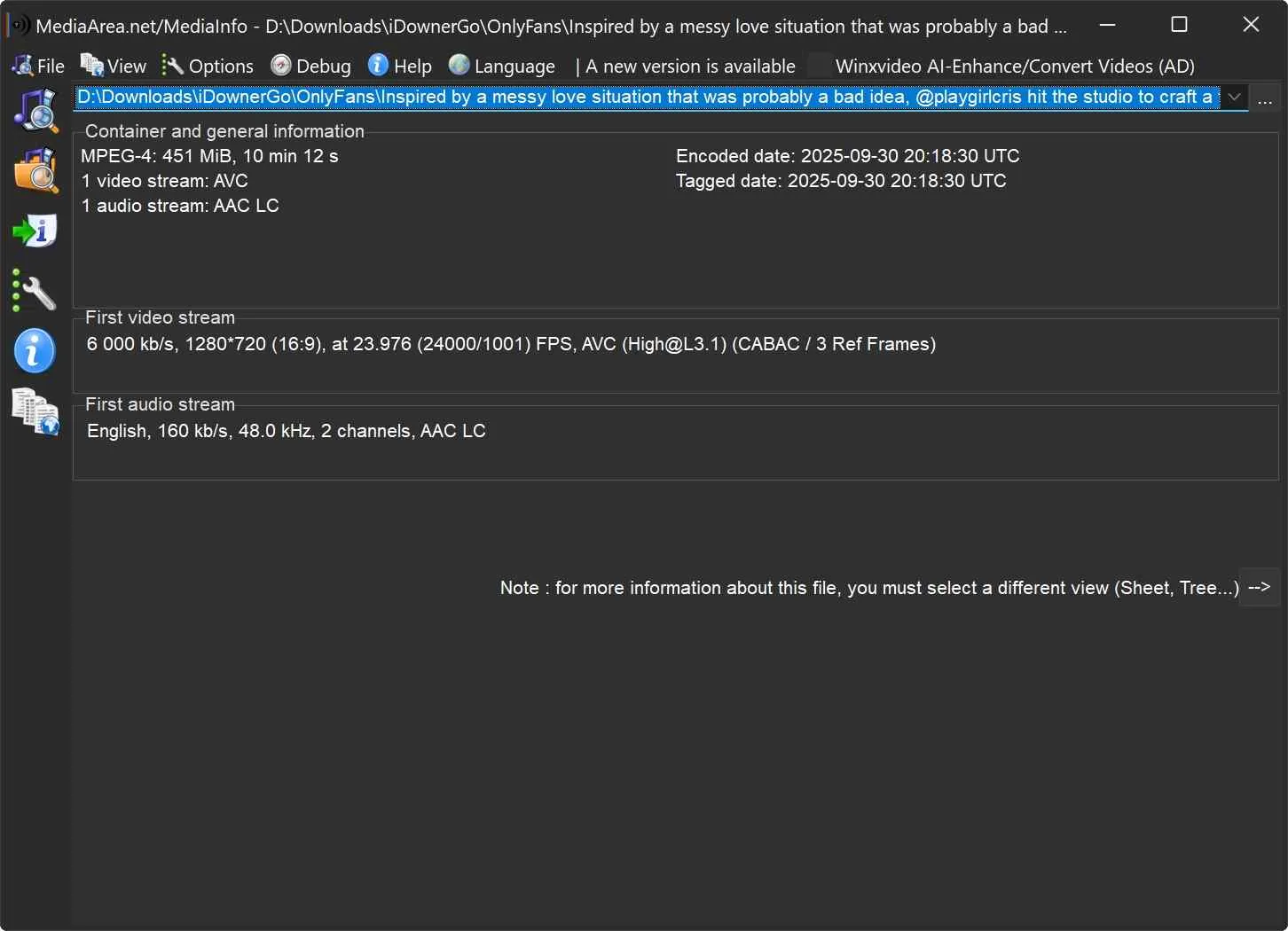This screenshot has width=1288, height=931.
Task: Open the View menu
Action: pyautogui.click(x=114, y=66)
